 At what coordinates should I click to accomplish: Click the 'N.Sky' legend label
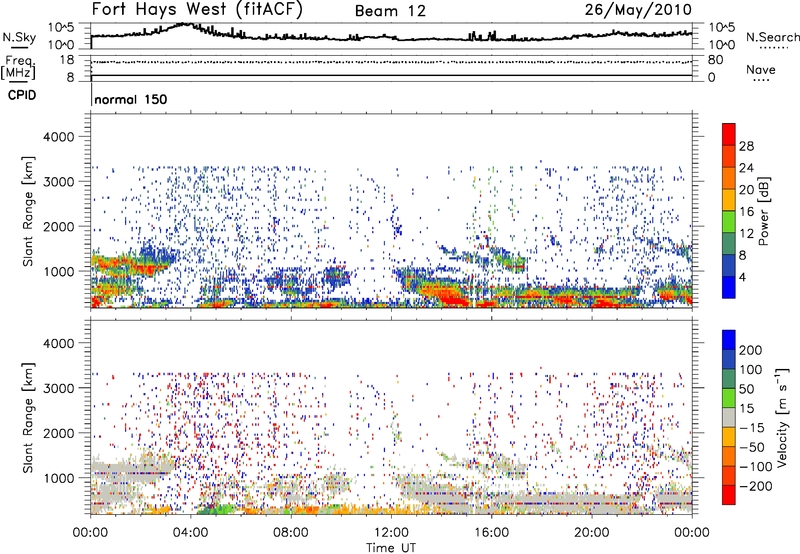click(19, 37)
